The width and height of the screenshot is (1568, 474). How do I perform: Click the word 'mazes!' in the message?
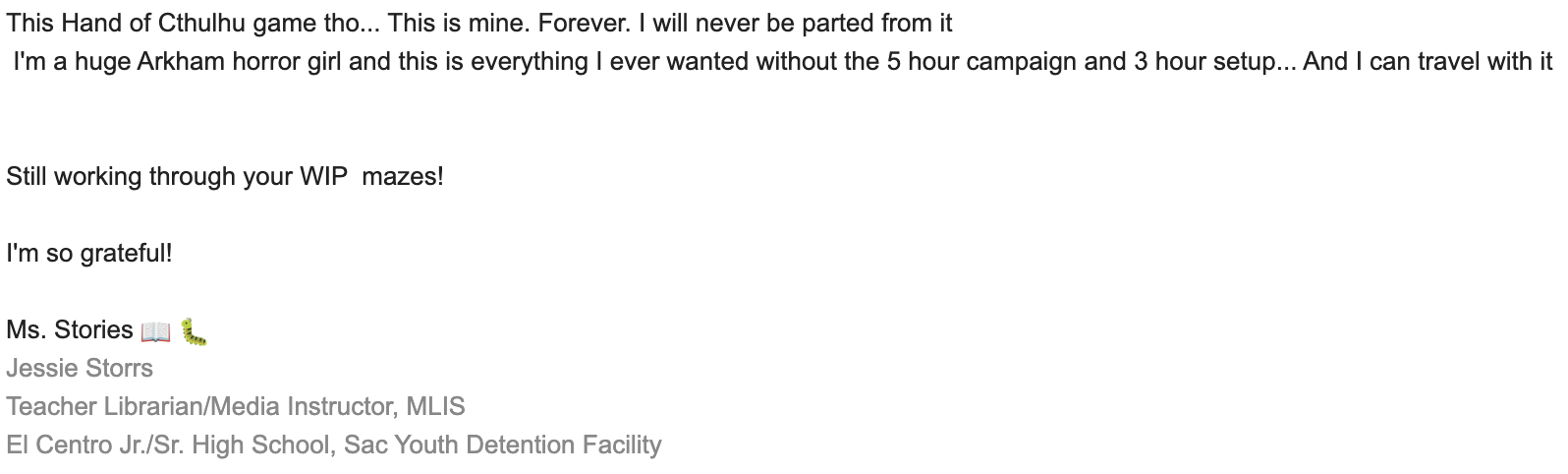pos(403,177)
